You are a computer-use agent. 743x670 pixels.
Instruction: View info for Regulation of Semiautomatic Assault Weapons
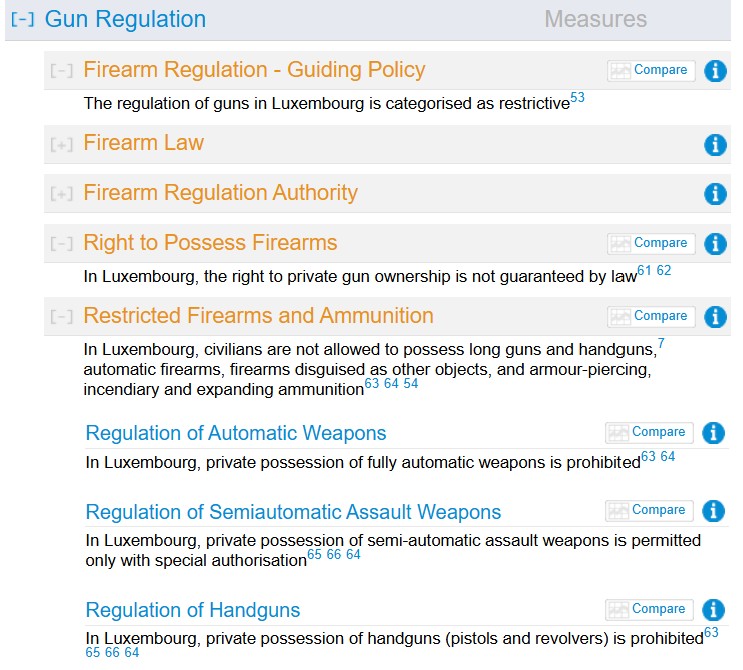[x=713, y=511]
